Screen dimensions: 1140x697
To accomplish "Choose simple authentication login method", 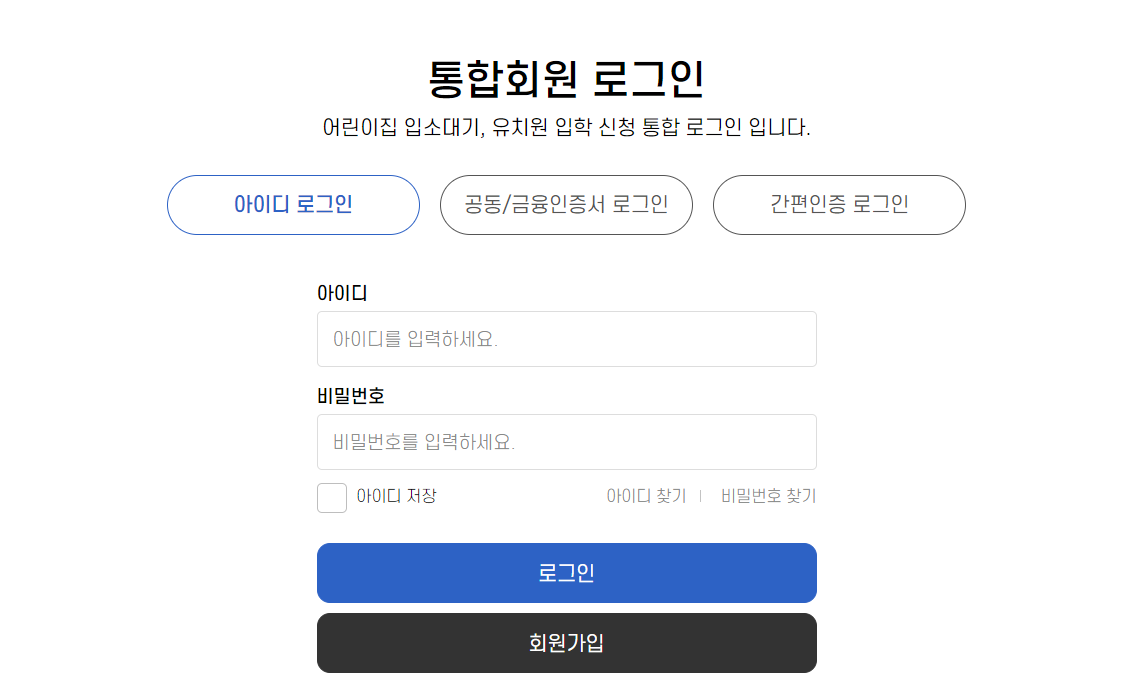I will point(839,205).
